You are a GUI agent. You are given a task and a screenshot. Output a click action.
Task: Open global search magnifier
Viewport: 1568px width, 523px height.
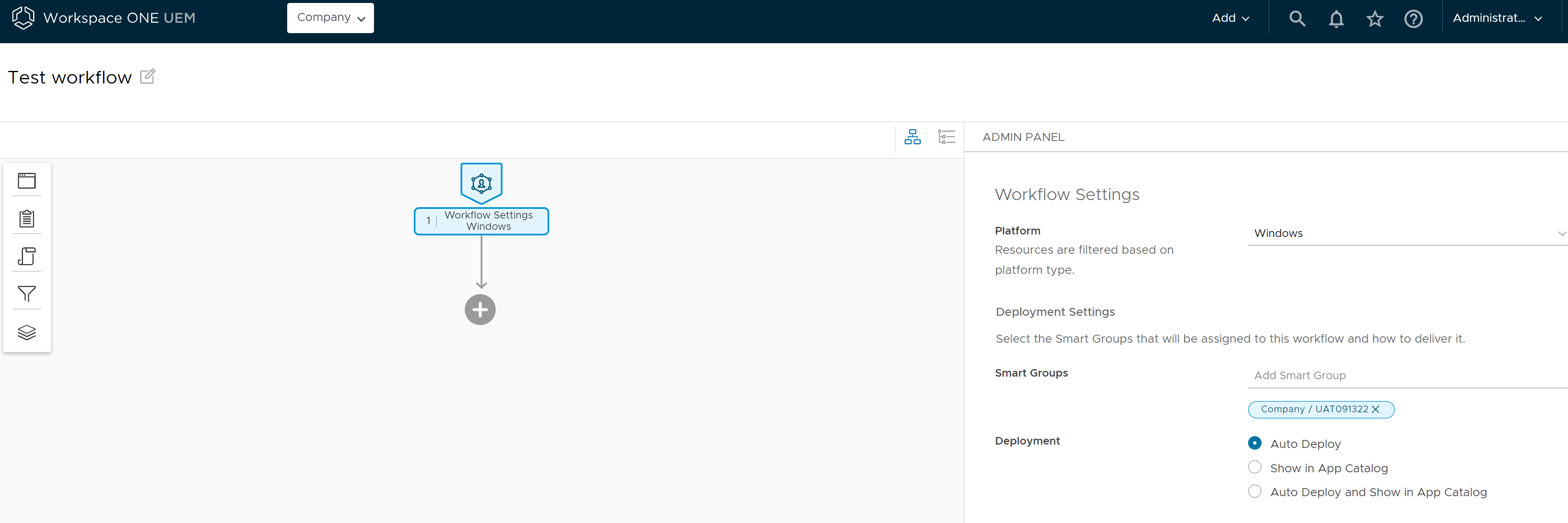[1297, 19]
